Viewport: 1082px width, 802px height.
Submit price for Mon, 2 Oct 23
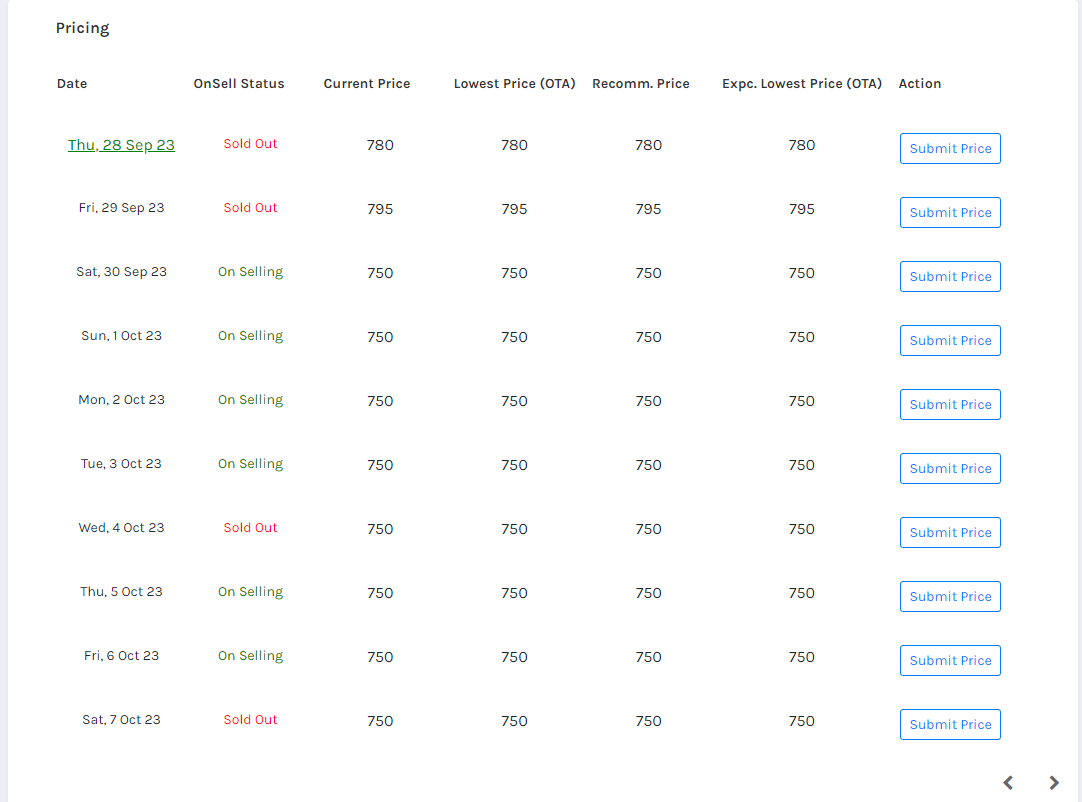(950, 404)
